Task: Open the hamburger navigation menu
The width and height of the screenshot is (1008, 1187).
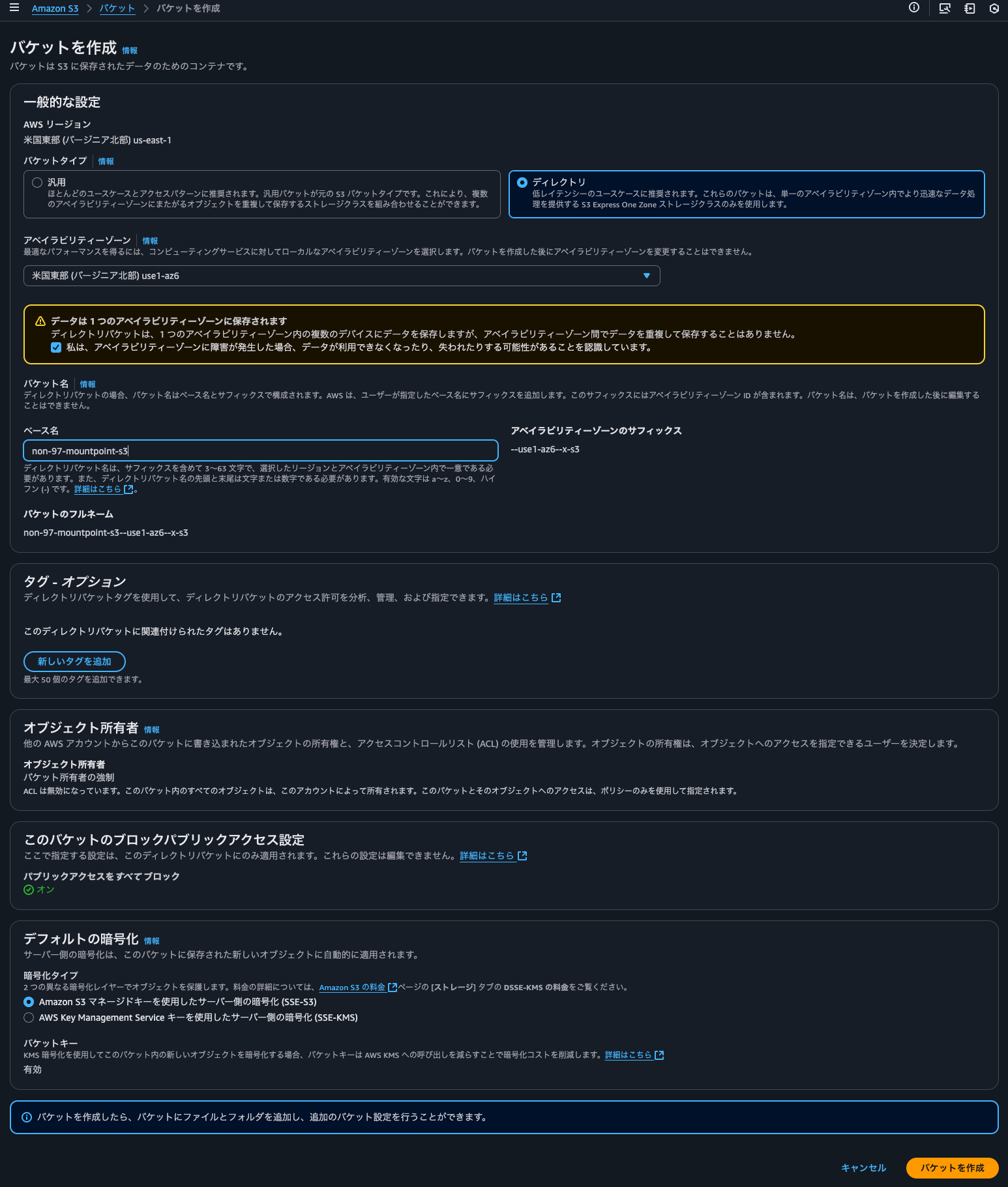Action: click(14, 8)
